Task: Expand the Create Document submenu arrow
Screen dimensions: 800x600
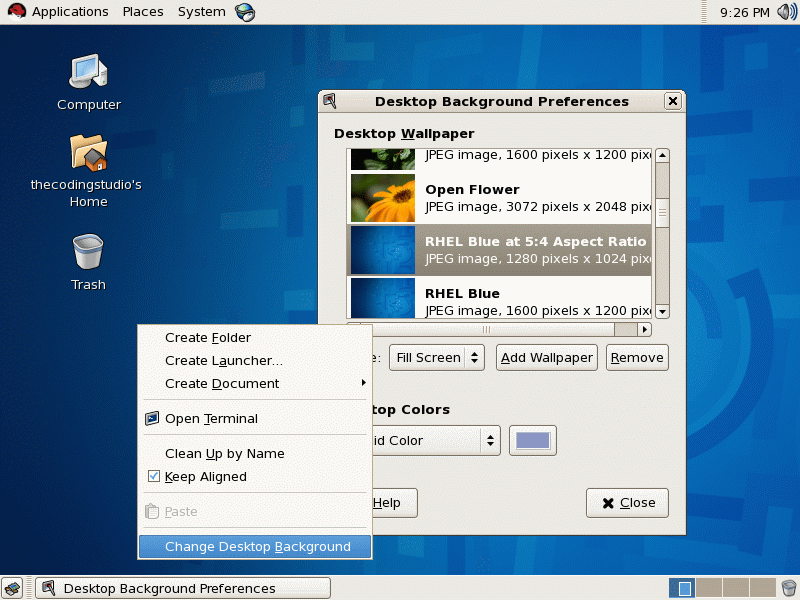Action: tap(363, 383)
